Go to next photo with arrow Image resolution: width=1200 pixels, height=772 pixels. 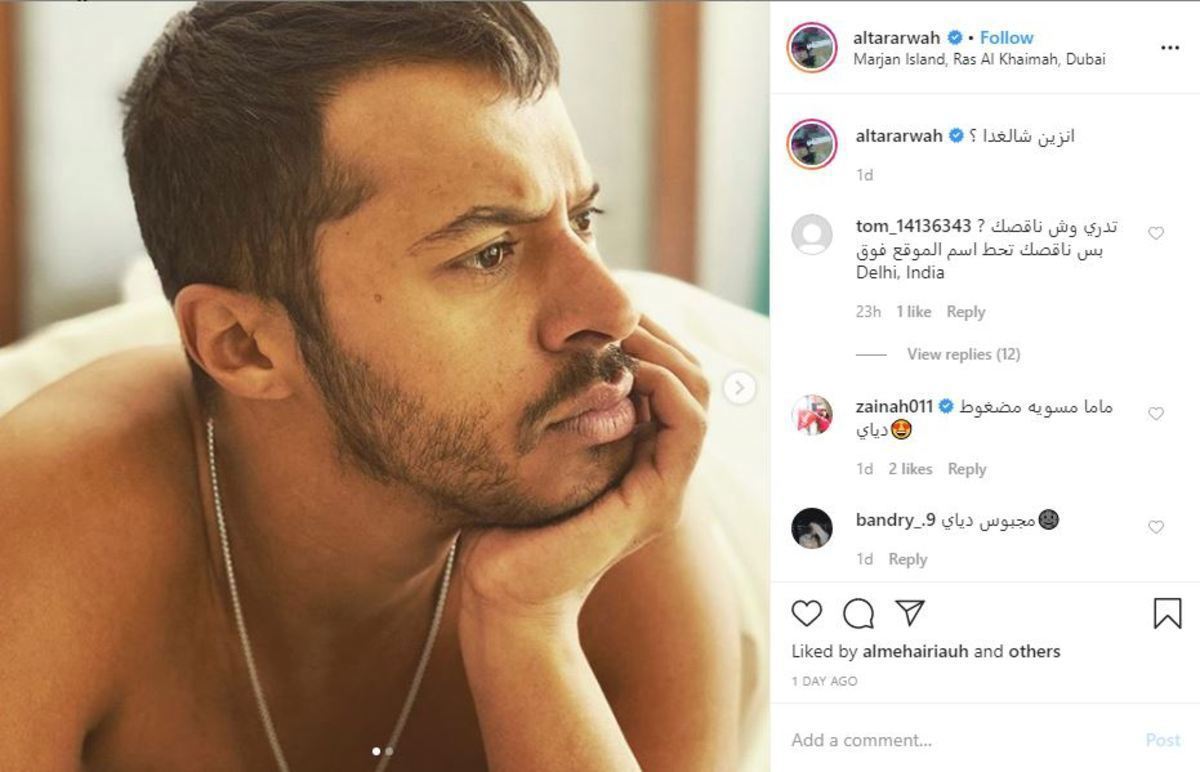click(739, 388)
